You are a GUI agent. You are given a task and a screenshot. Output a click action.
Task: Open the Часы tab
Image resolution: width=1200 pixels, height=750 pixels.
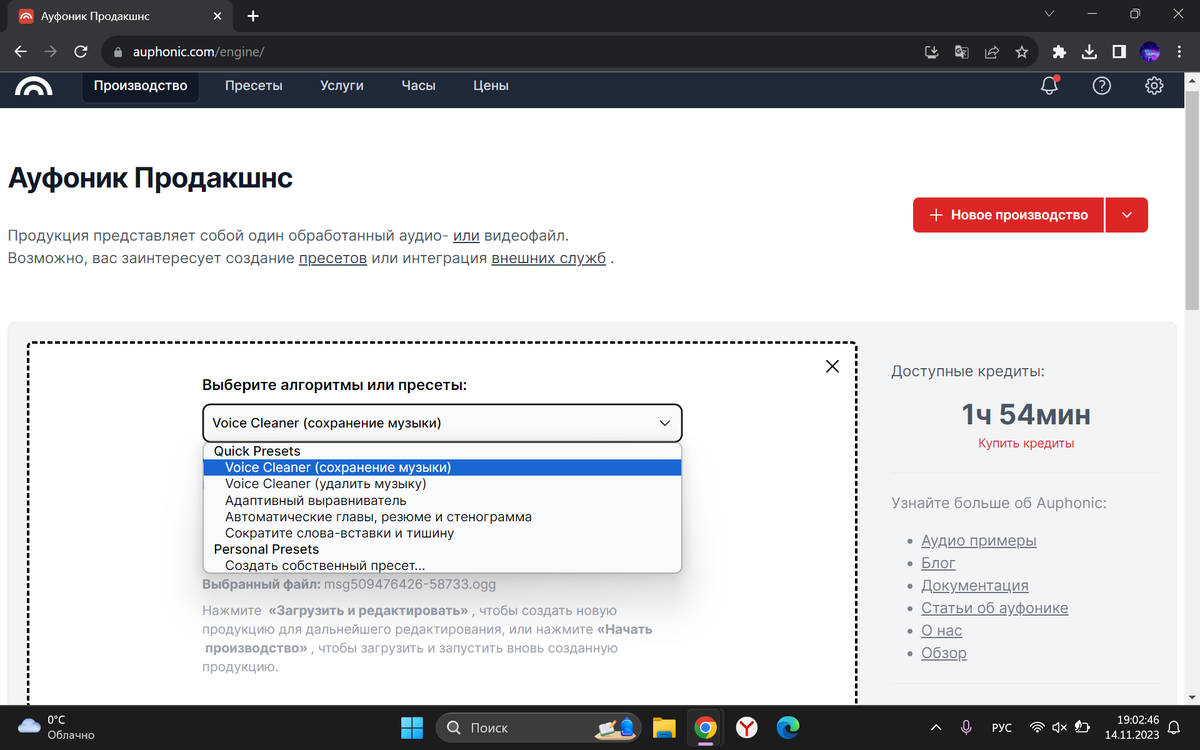(x=418, y=86)
